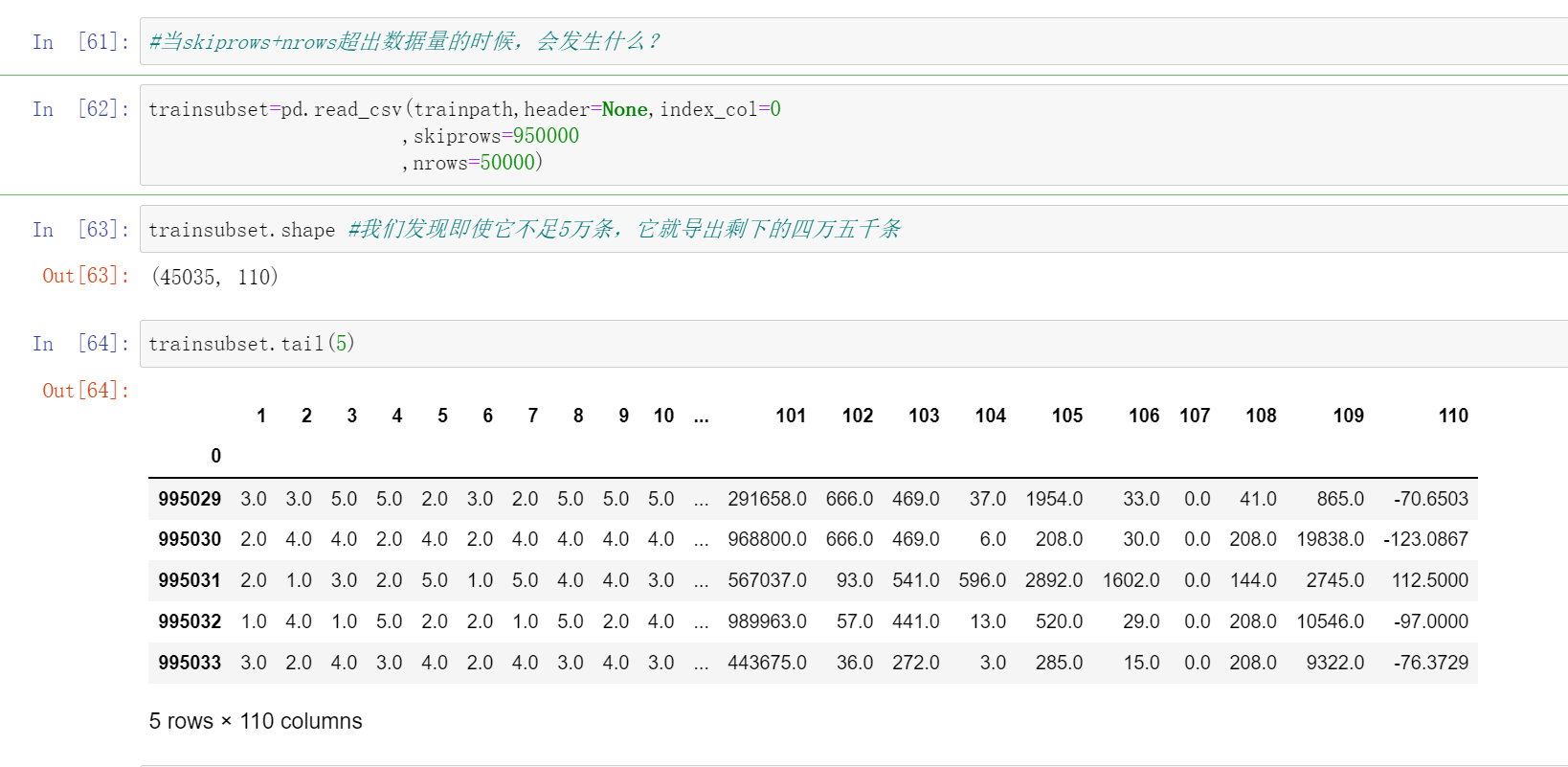Click nrows=50000 in the code
Viewport: 1568px width, 767px height.
[474, 163]
